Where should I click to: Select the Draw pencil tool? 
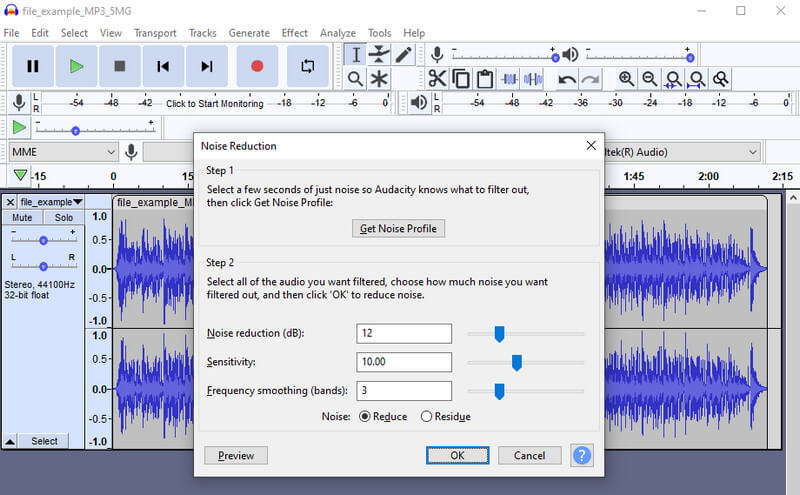[x=404, y=55]
